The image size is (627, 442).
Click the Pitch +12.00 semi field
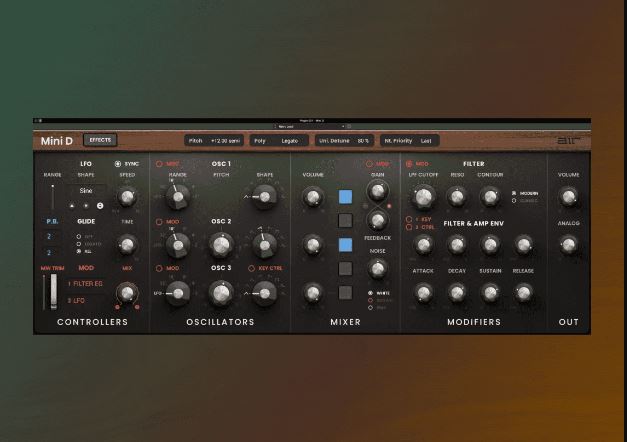[214, 141]
